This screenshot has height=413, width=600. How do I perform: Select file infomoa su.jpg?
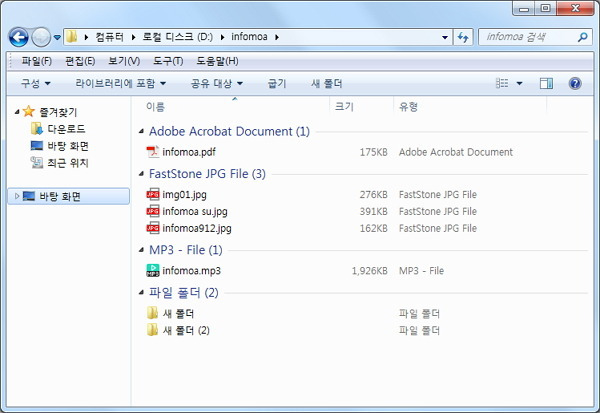point(195,211)
